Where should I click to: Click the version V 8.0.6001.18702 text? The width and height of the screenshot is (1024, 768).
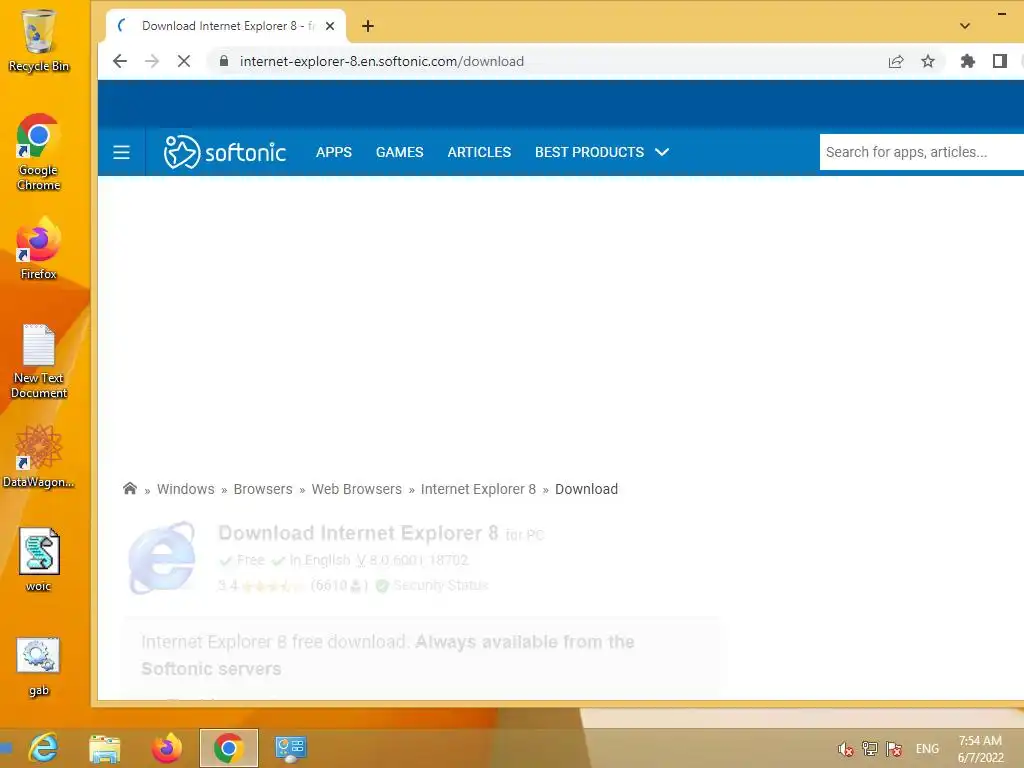click(x=412, y=560)
